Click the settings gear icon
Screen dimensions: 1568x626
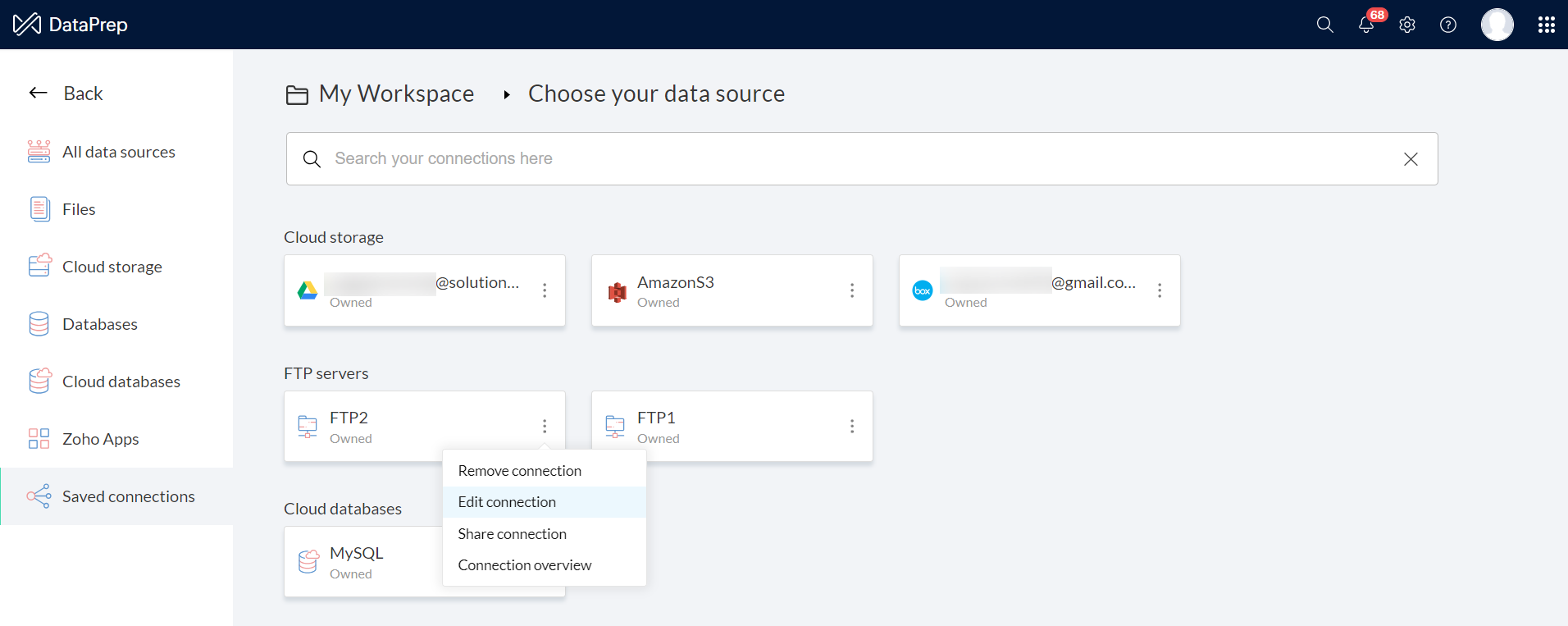1407,25
